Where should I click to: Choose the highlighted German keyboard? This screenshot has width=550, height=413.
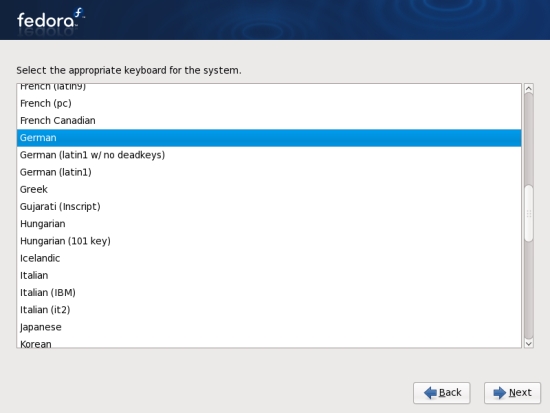tap(269, 138)
